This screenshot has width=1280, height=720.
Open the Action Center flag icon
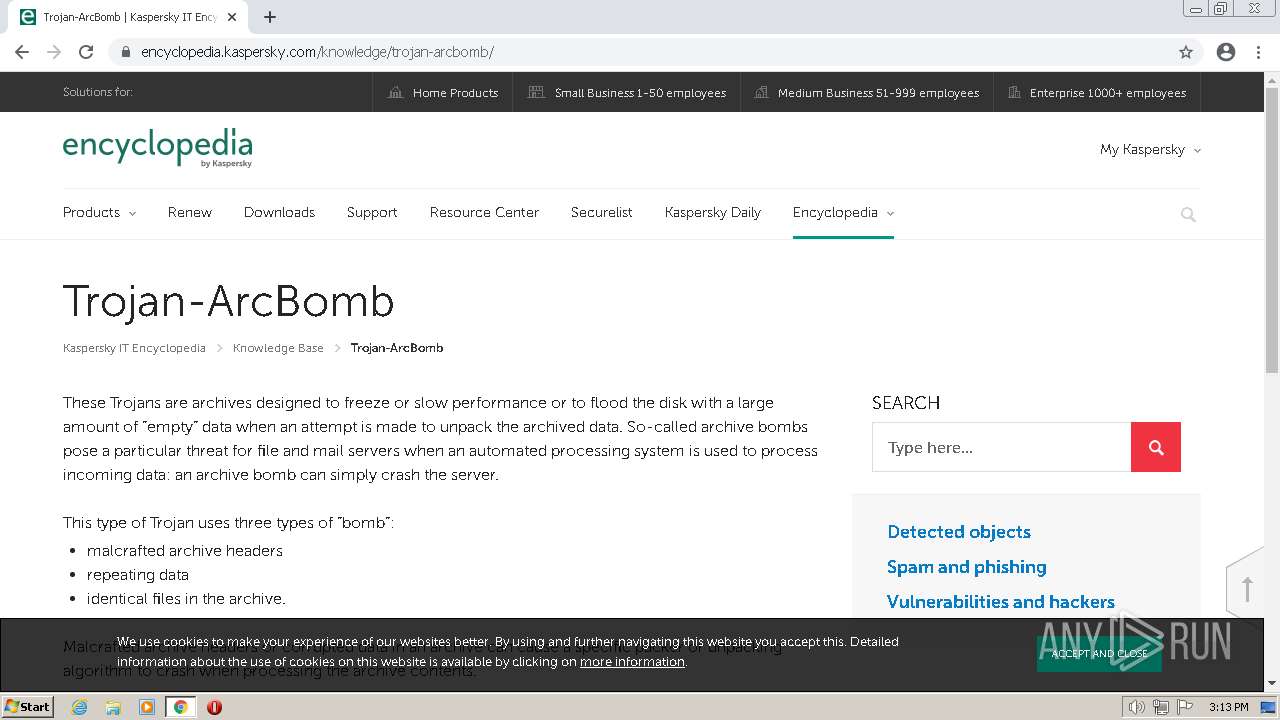click(1184, 707)
